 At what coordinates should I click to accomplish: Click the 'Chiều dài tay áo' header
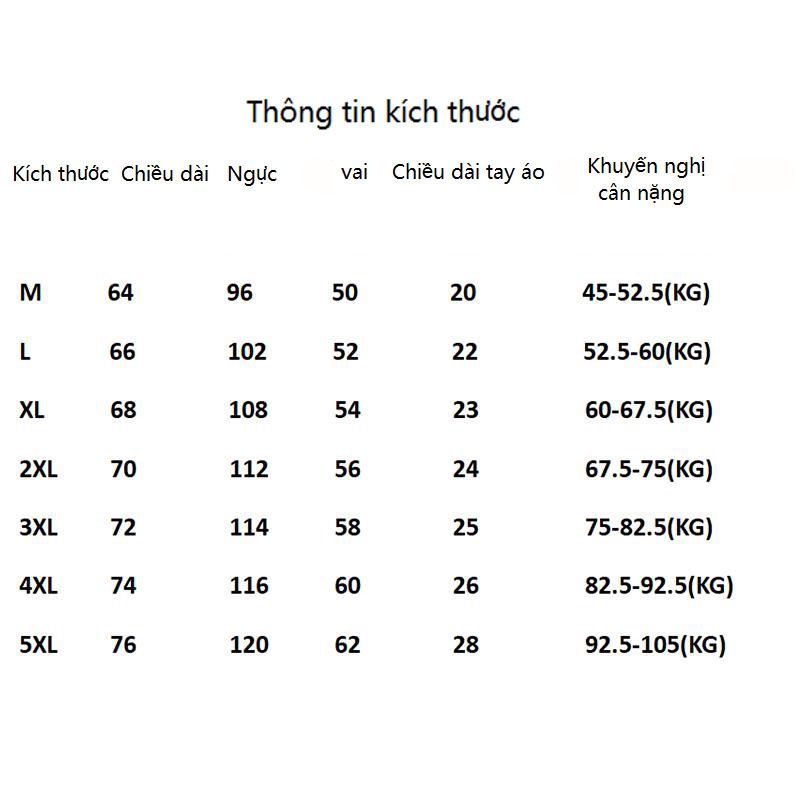coord(468,172)
